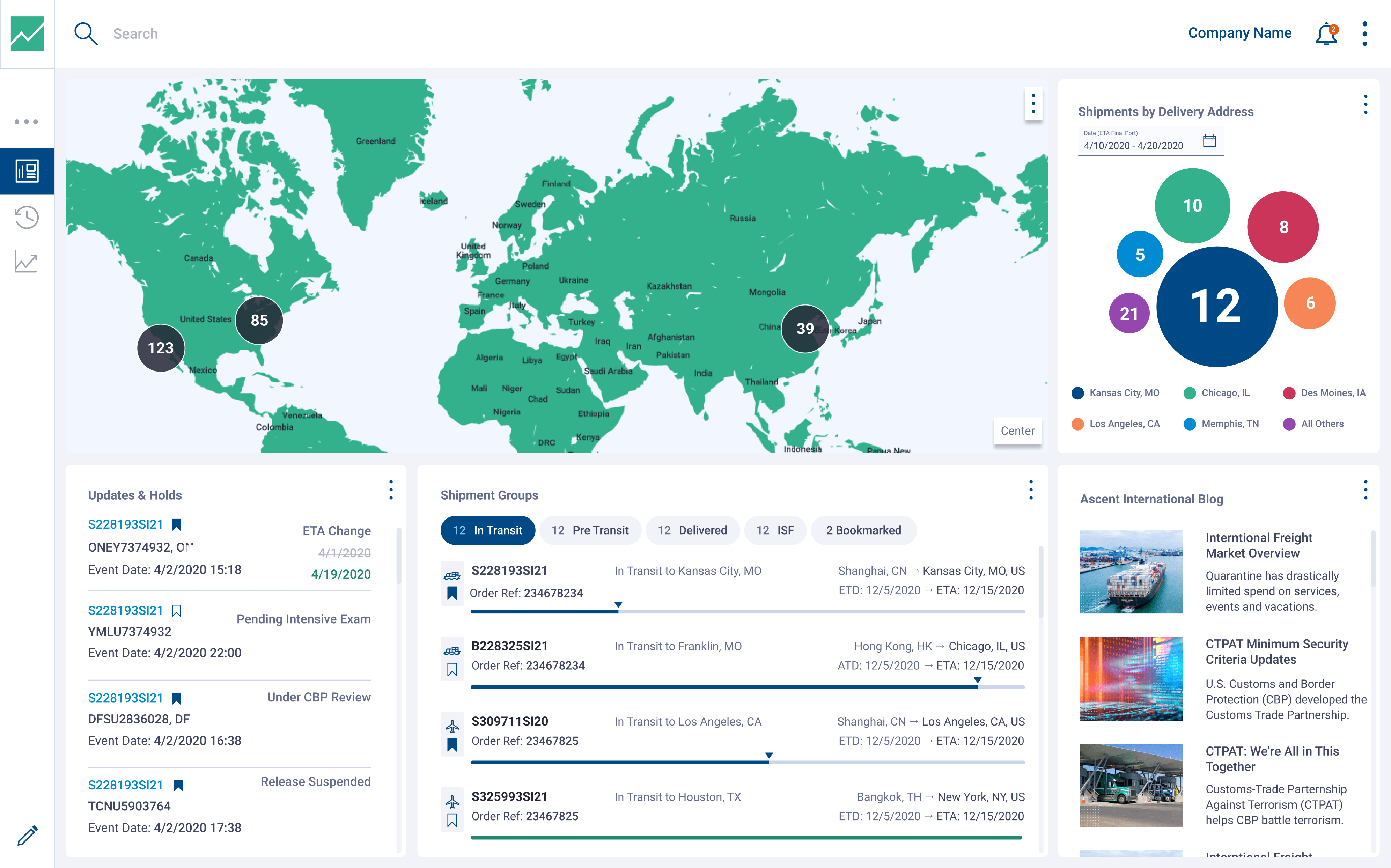Toggle bookmark on shipment S325993SI21

click(452, 820)
